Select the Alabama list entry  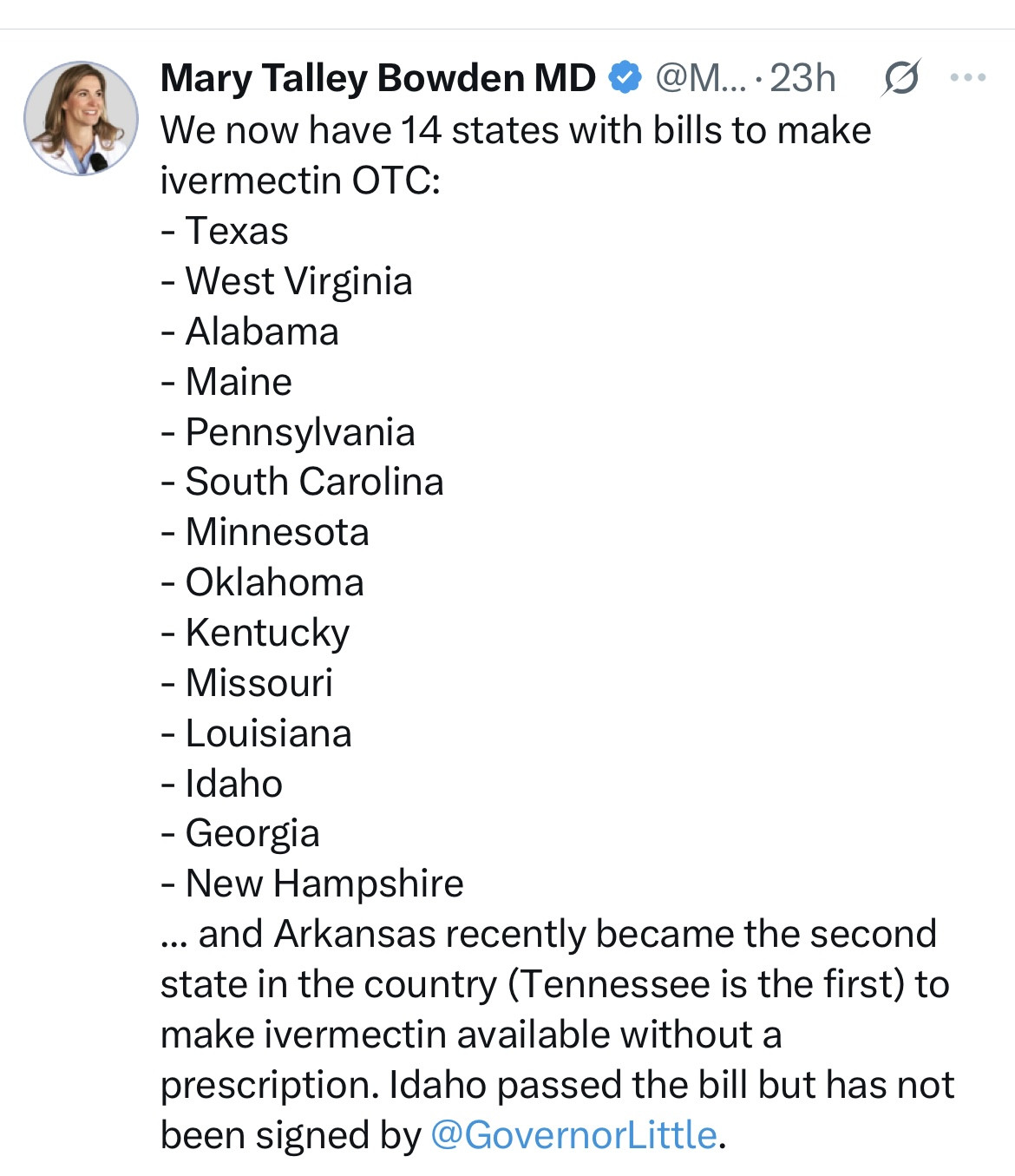[x=261, y=332]
